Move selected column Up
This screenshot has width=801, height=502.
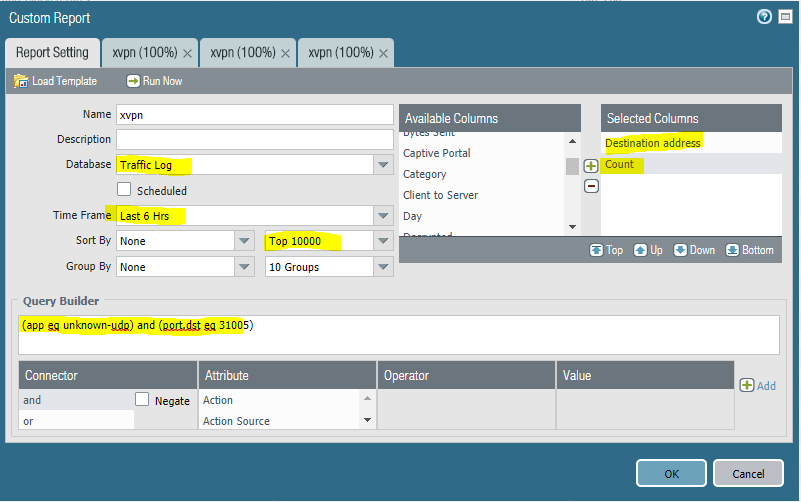tap(640, 250)
